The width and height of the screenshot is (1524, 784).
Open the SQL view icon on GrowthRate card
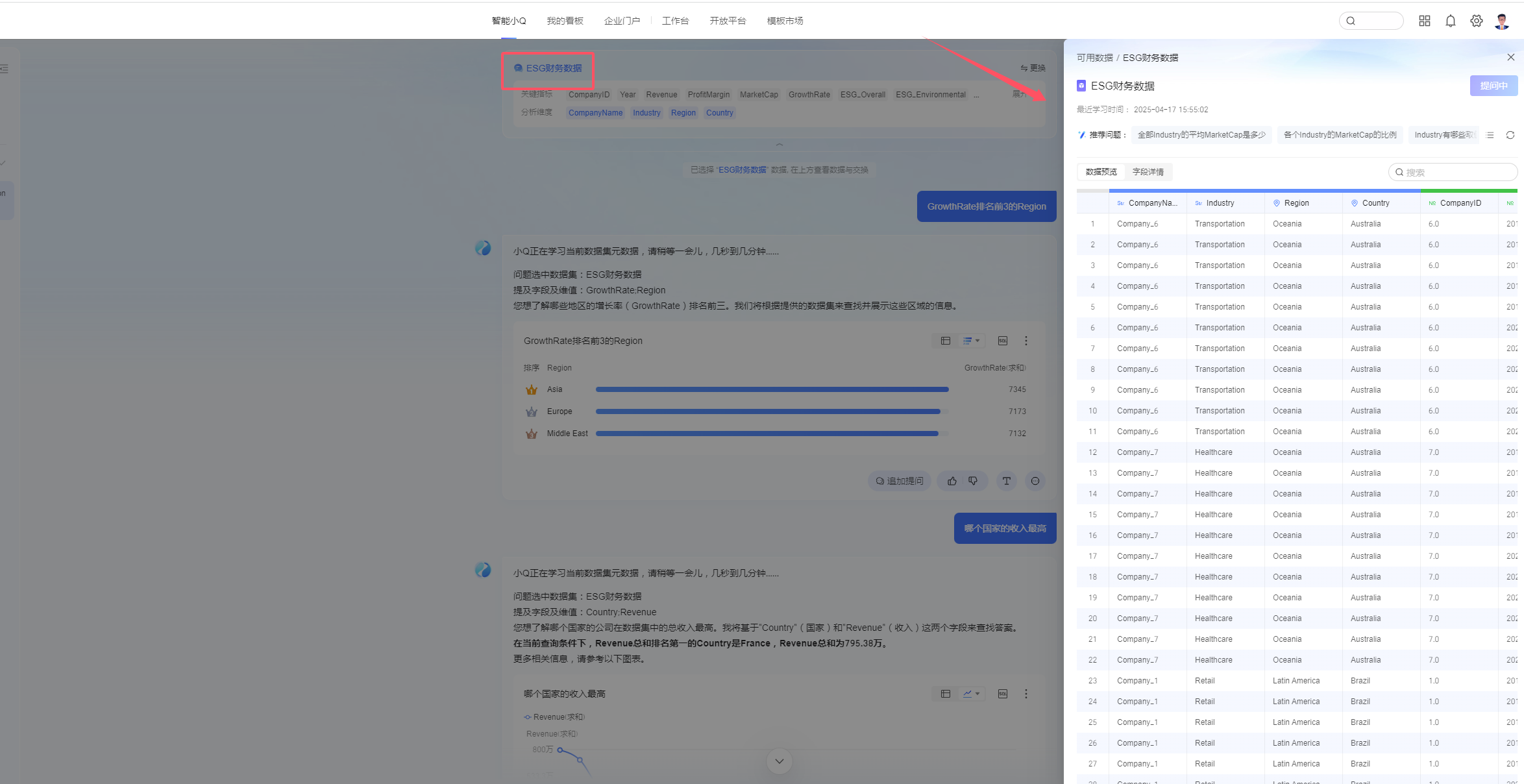[x=1003, y=341]
